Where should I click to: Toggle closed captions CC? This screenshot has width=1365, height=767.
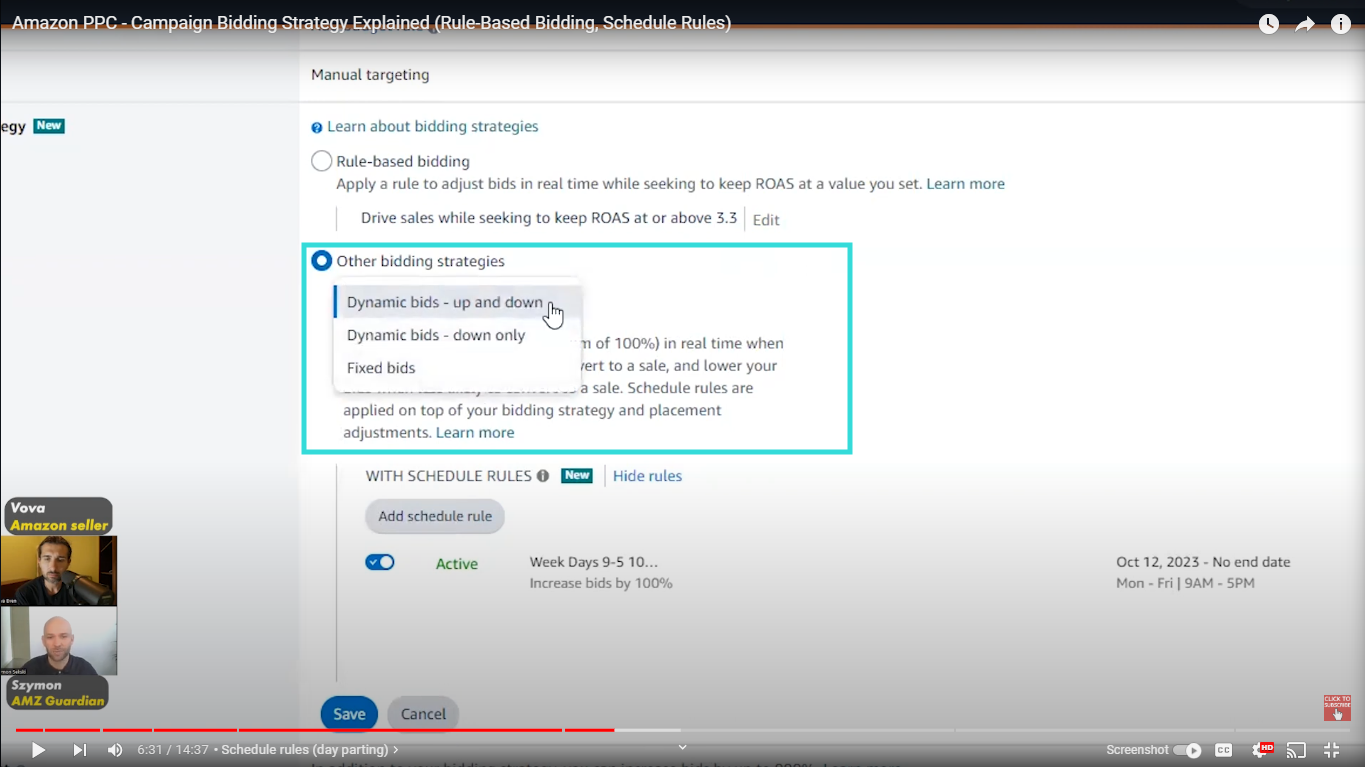(1223, 750)
